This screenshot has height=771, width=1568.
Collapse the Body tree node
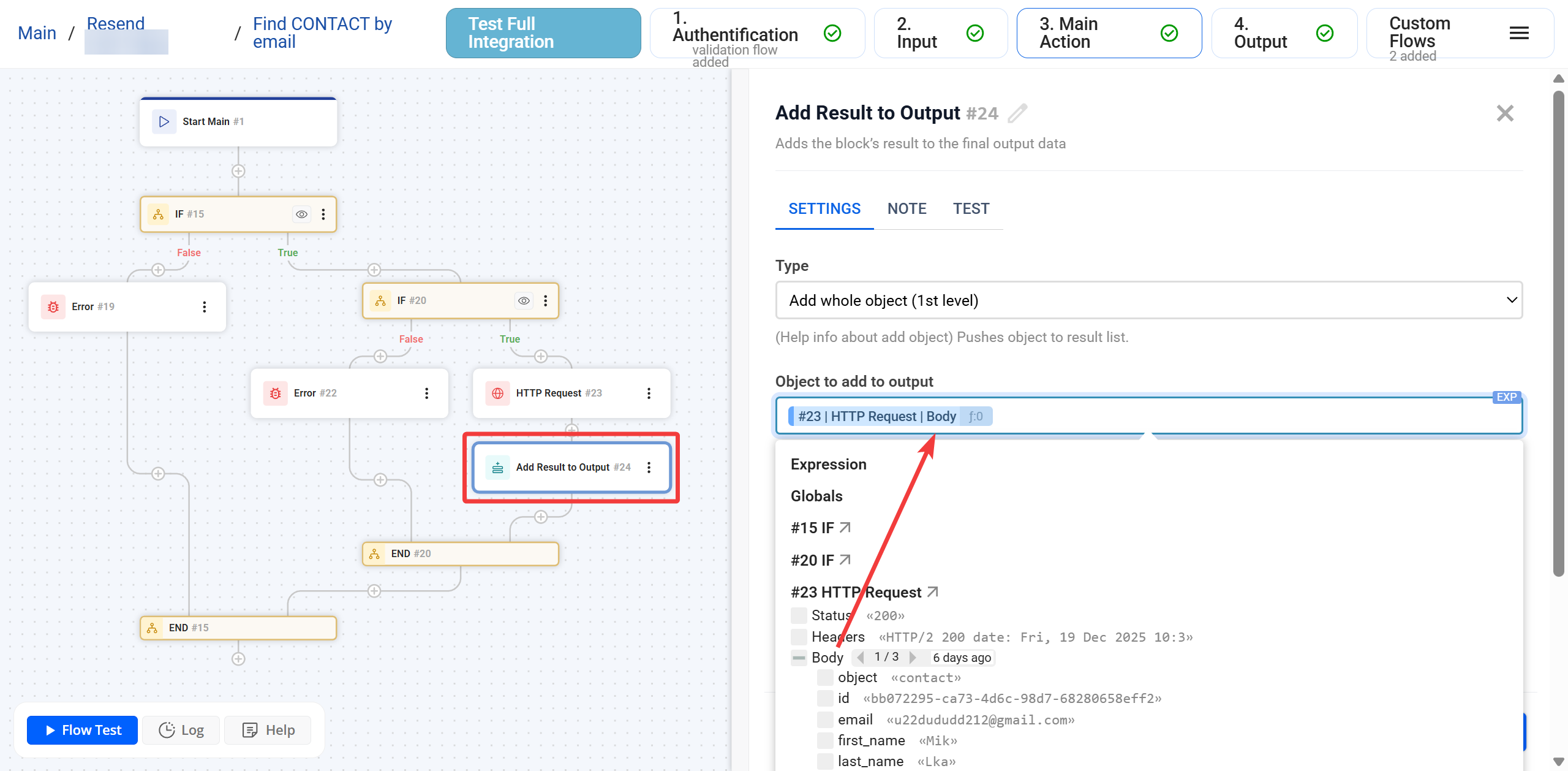798,658
